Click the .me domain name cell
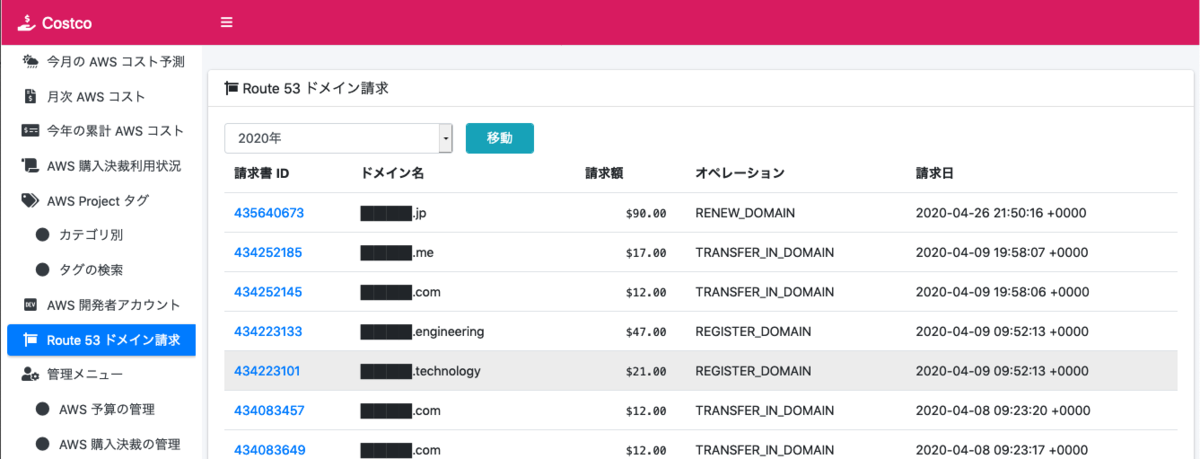 coord(399,252)
